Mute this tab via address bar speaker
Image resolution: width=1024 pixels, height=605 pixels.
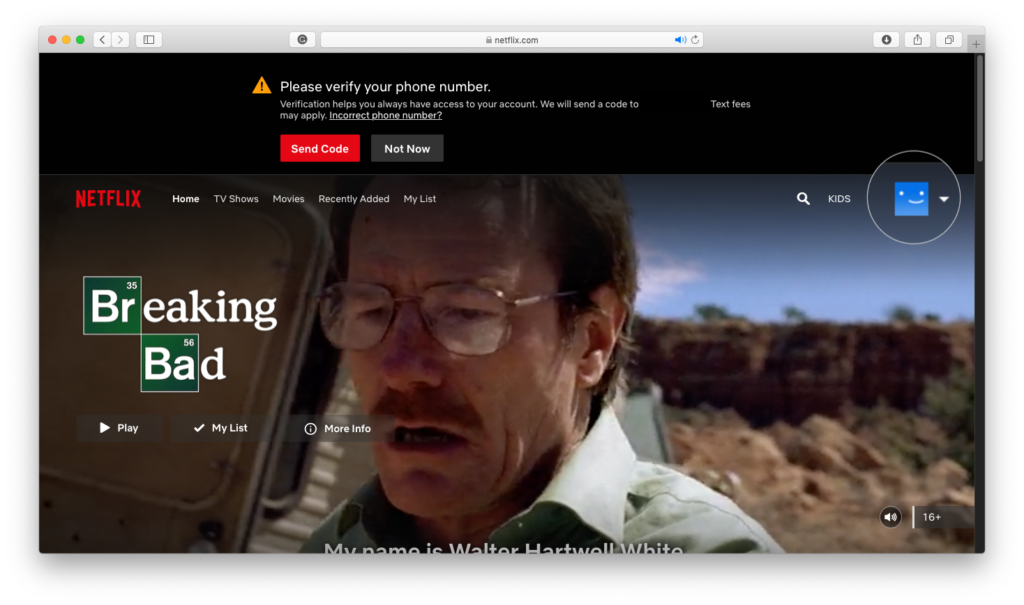[x=680, y=40]
